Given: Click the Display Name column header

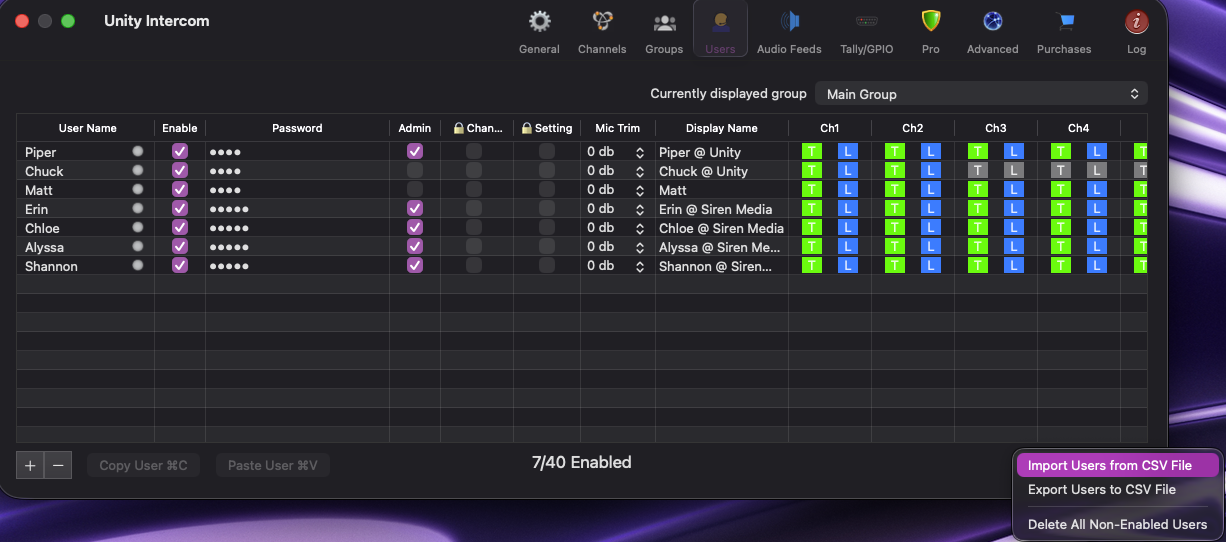Looking at the screenshot, I should coord(722,128).
